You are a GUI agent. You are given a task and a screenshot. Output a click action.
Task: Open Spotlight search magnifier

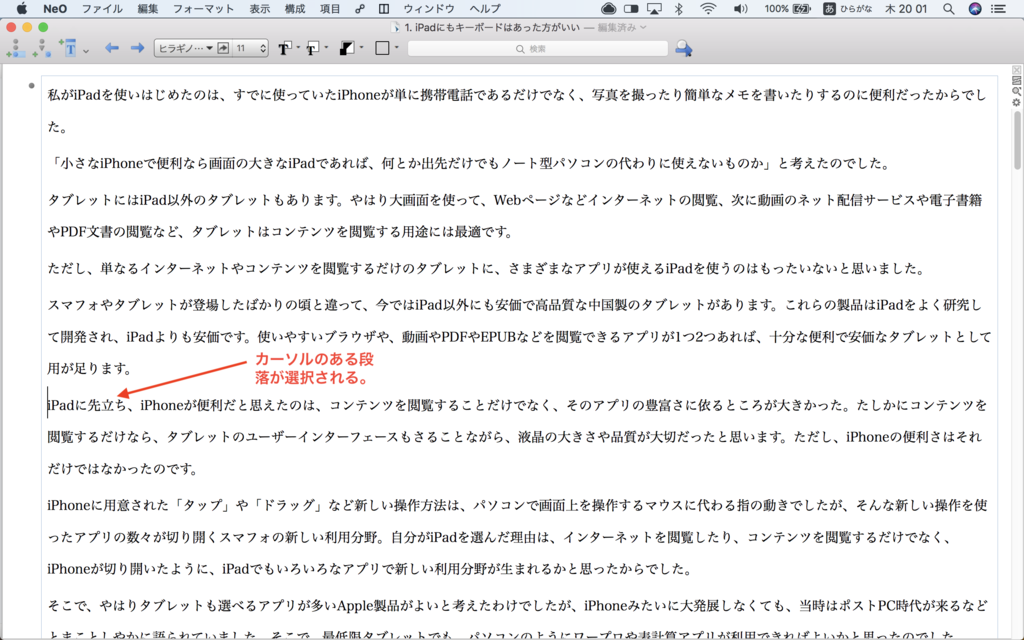948,8
